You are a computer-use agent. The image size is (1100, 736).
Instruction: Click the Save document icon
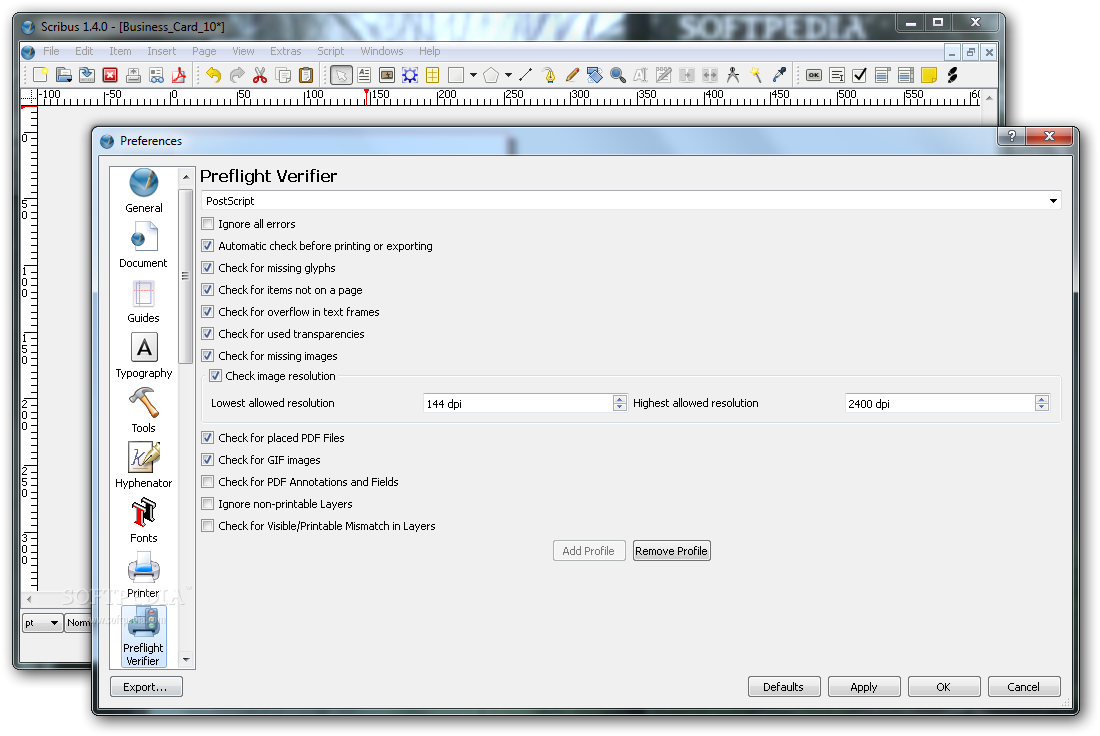click(87, 75)
